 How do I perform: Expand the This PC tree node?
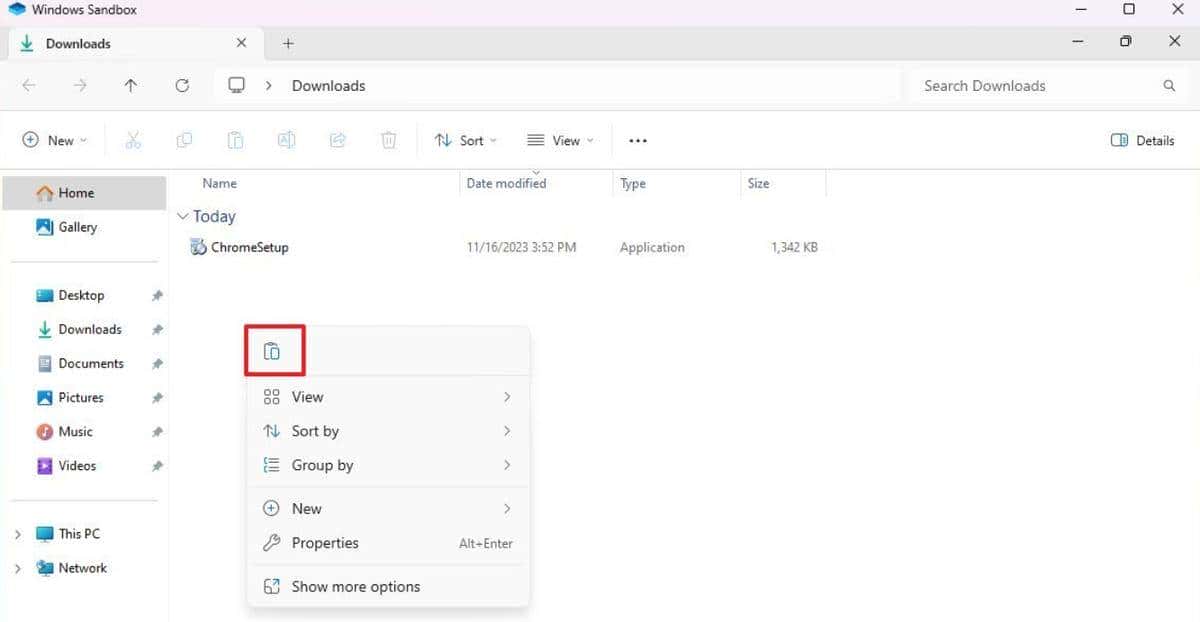click(x=17, y=534)
